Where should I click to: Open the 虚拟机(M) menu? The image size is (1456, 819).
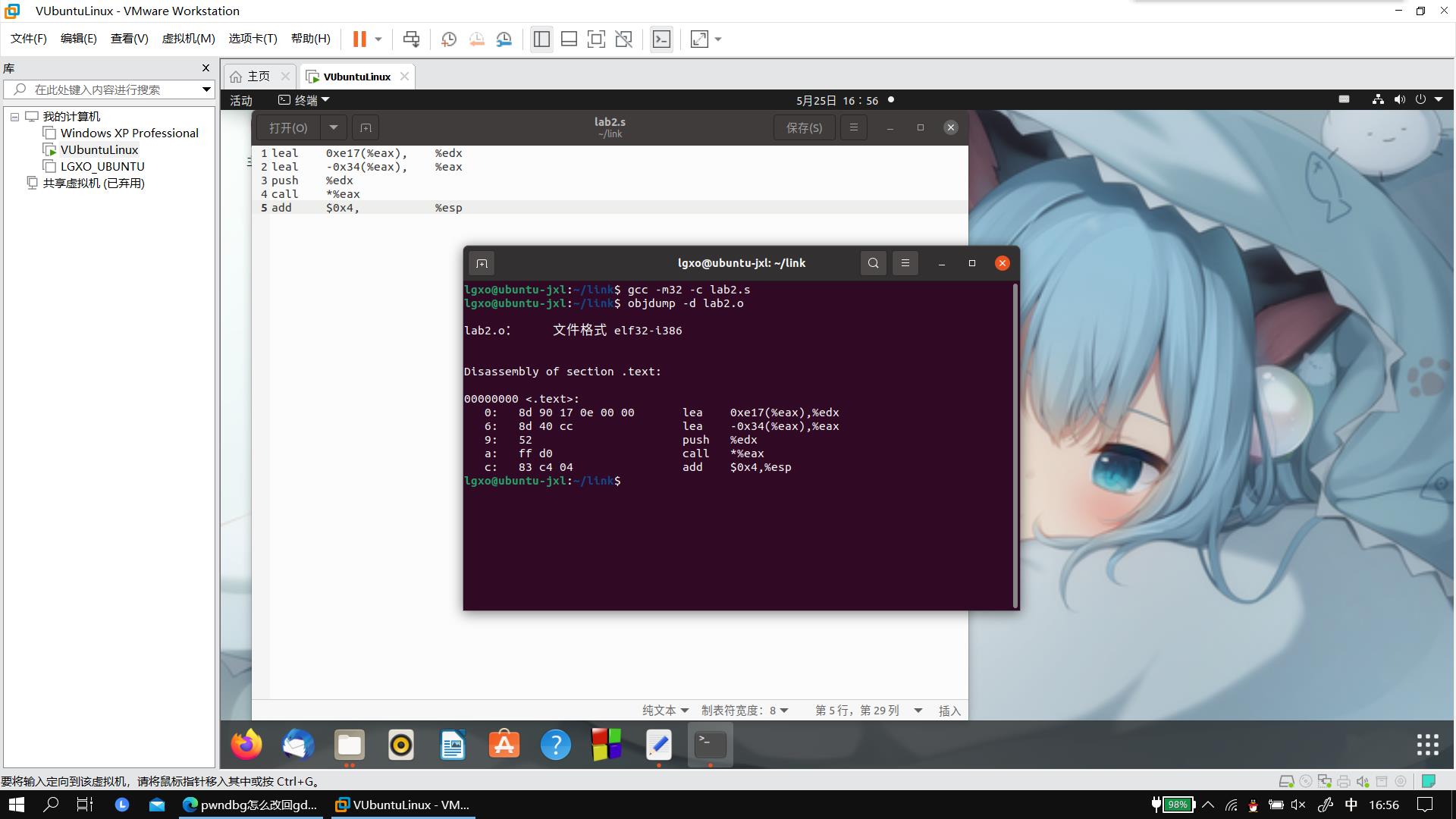188,39
